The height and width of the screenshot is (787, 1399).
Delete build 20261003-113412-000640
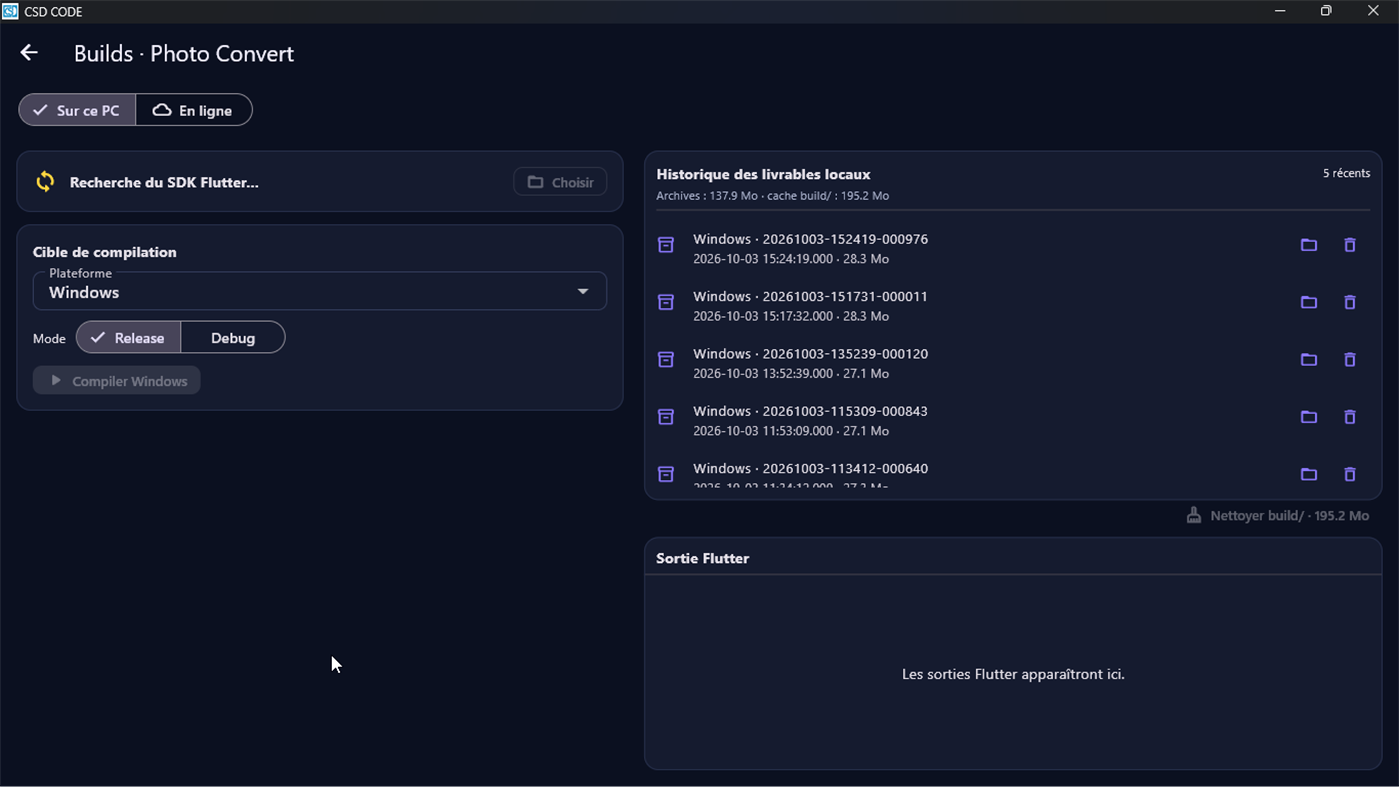click(1349, 474)
